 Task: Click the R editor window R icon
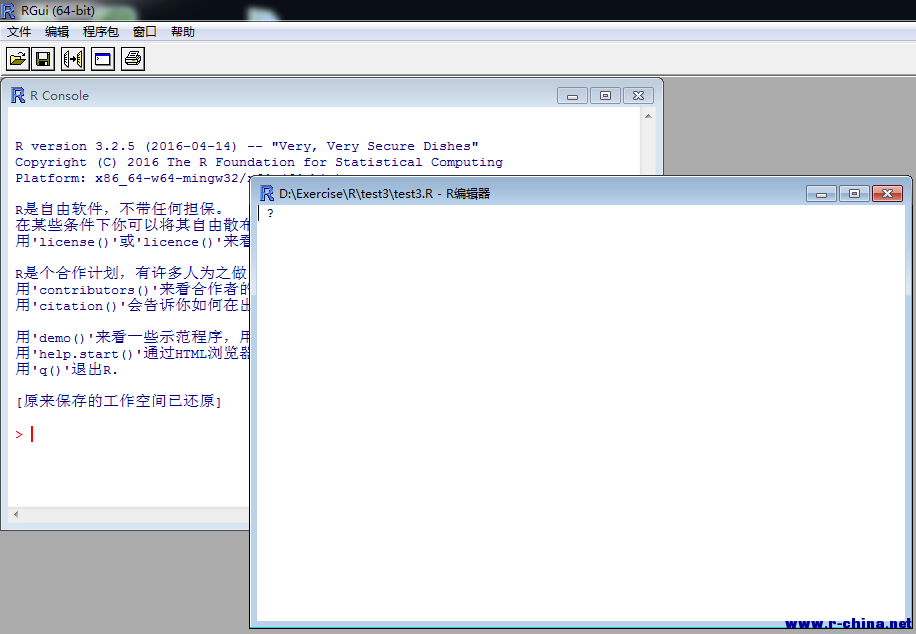click(x=267, y=193)
